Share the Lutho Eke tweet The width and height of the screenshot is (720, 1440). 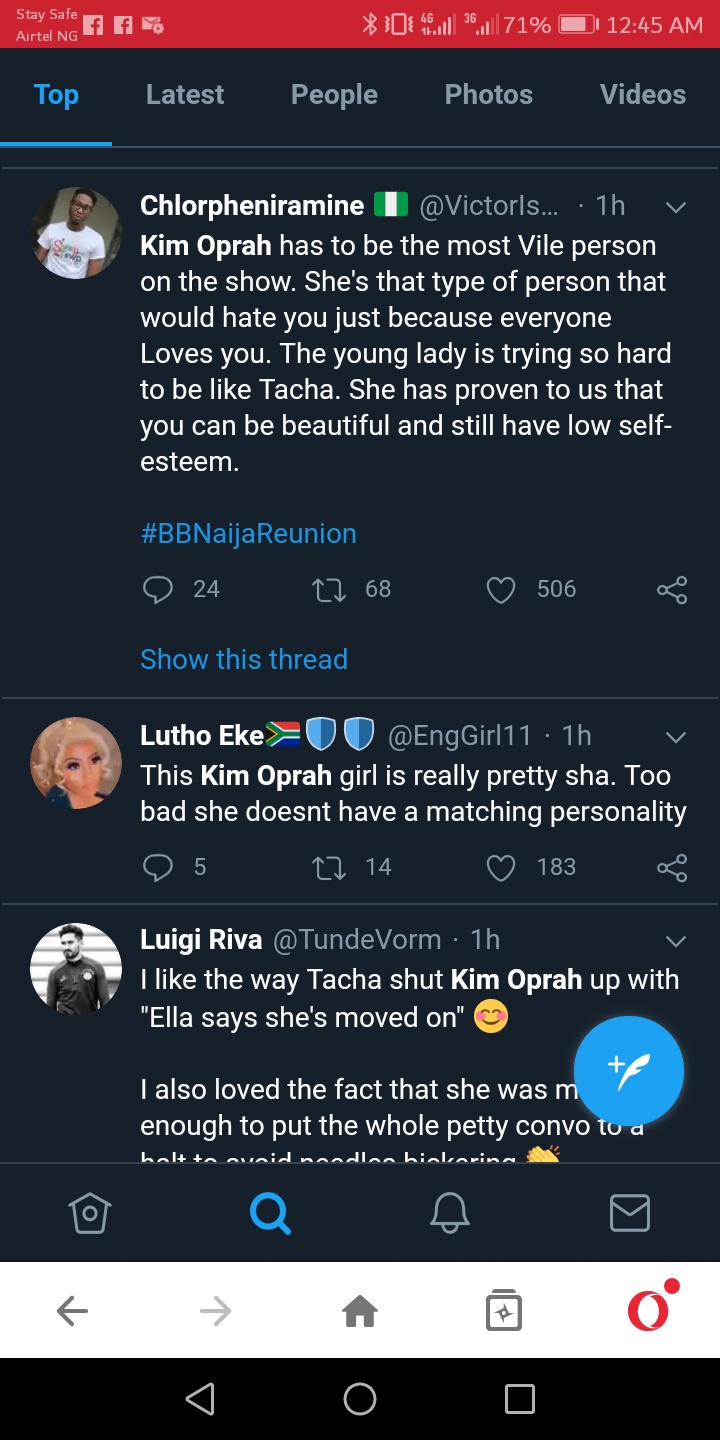point(672,867)
